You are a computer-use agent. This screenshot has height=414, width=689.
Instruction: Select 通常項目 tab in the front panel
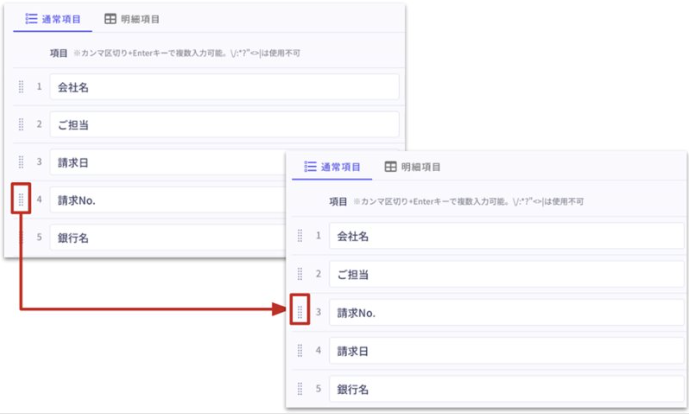point(331,167)
